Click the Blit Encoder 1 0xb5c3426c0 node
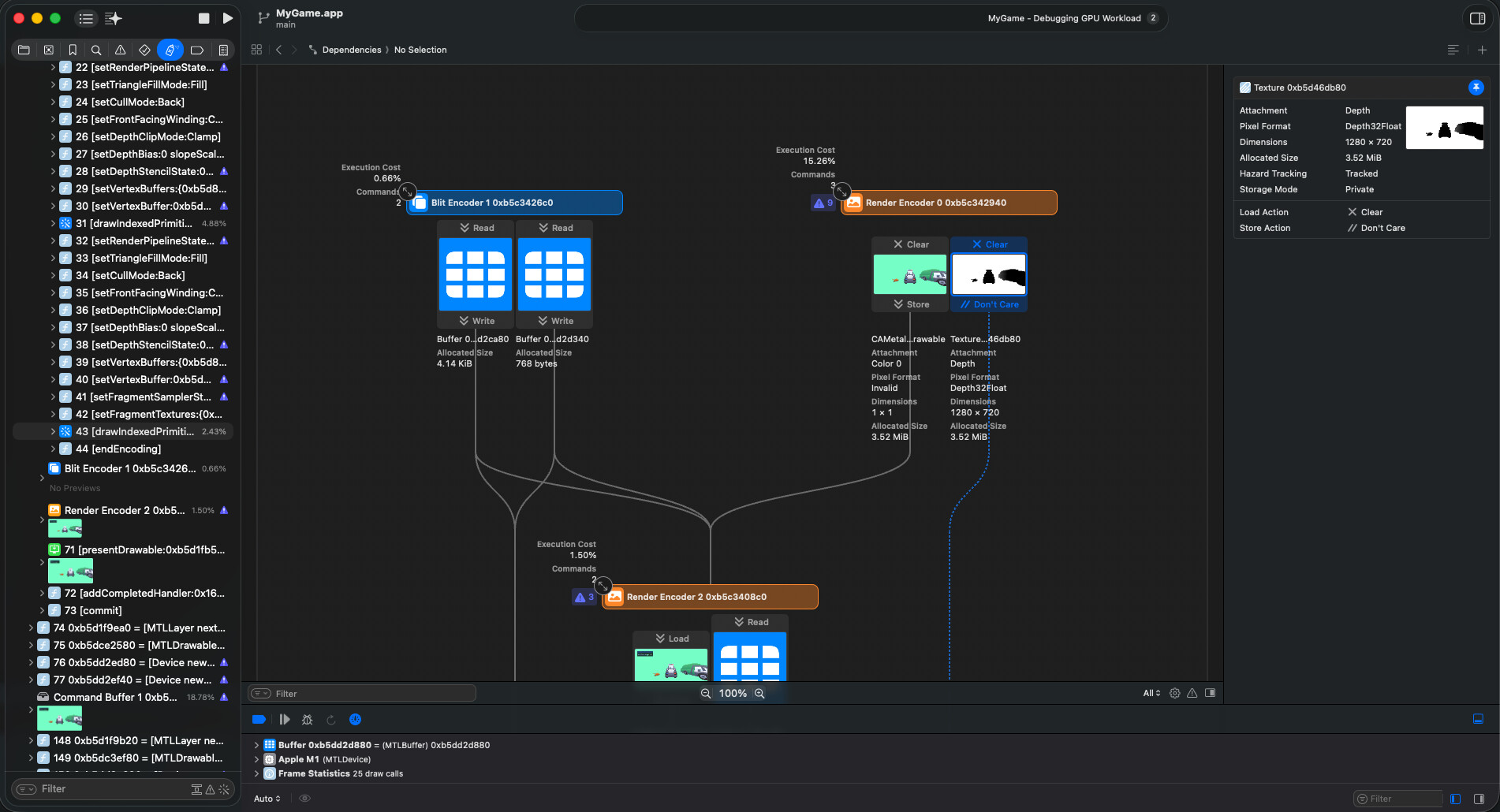 tap(514, 203)
